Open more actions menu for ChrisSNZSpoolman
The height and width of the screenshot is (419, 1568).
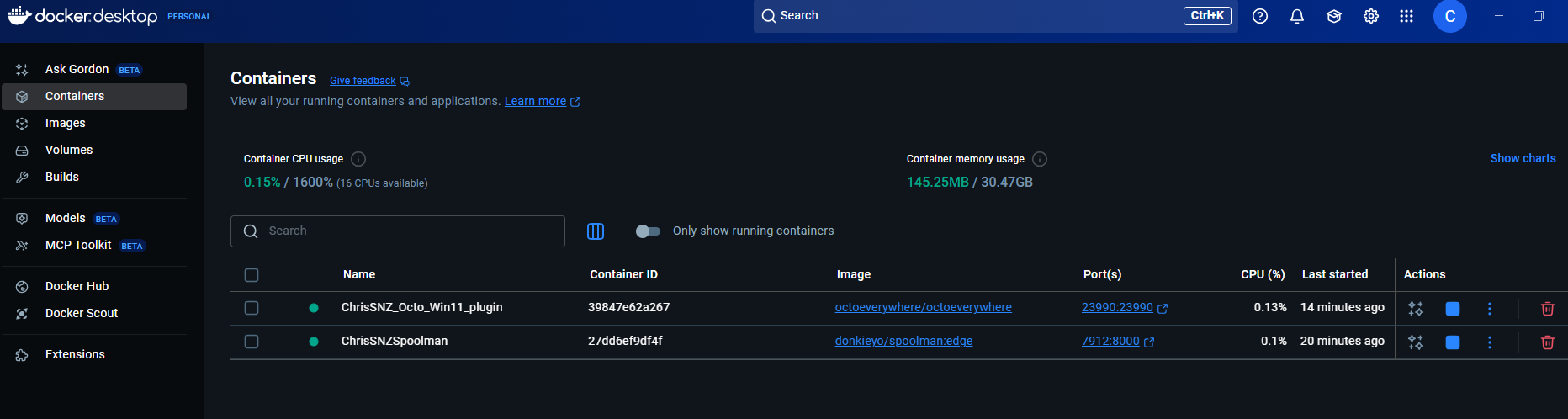(x=1489, y=342)
